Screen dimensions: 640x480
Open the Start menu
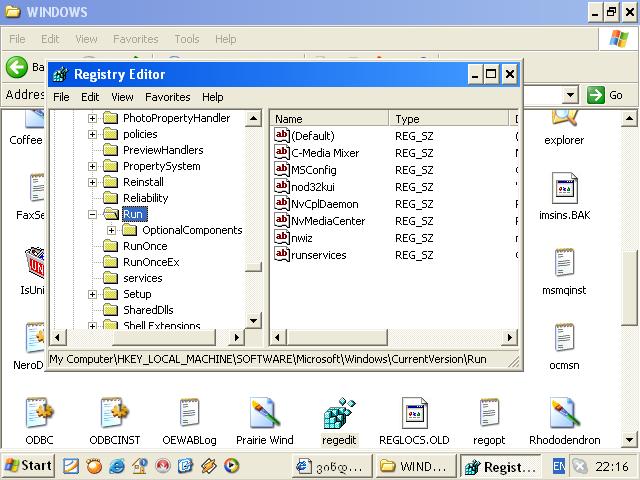point(28,466)
